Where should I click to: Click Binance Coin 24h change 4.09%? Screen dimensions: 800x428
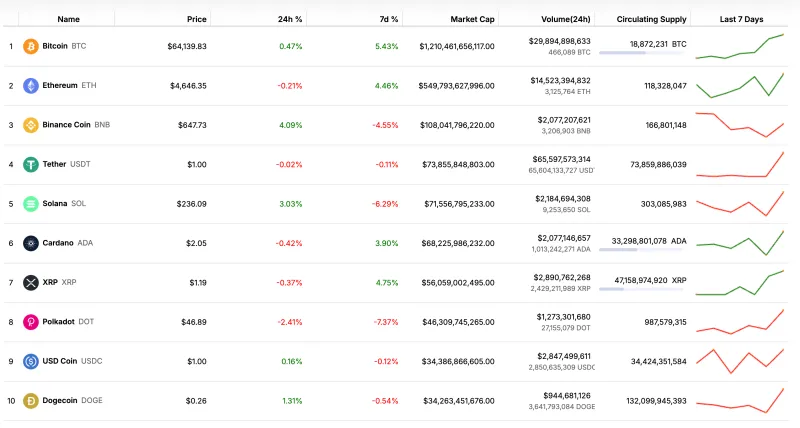click(x=290, y=125)
